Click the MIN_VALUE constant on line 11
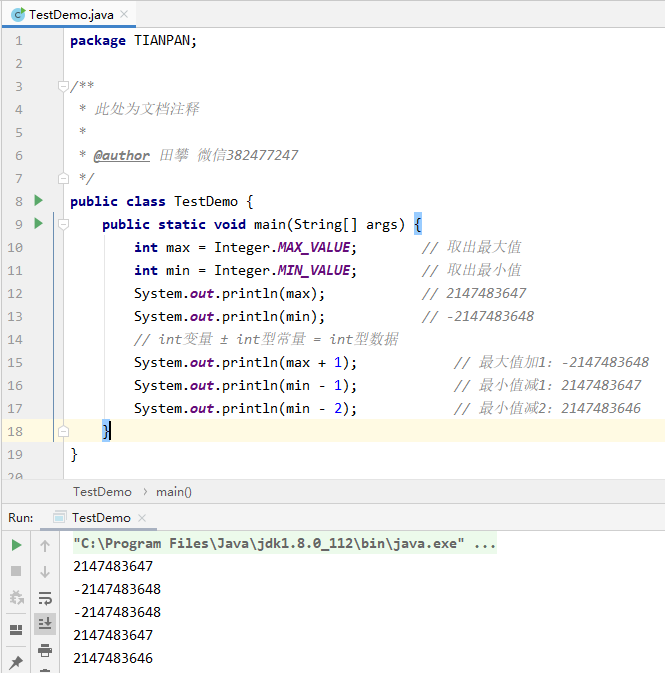The height and width of the screenshot is (673, 665). (x=314, y=270)
